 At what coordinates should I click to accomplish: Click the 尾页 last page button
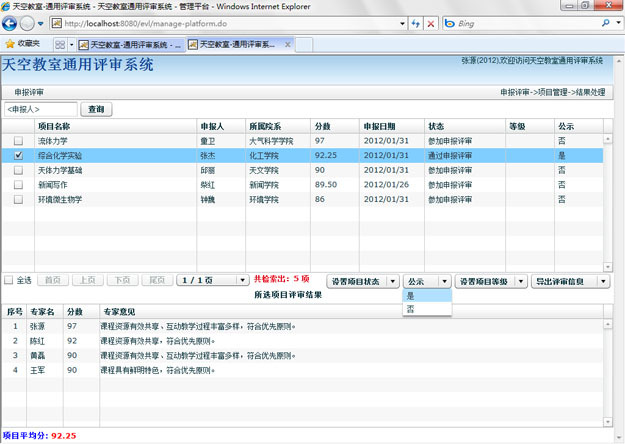(x=157, y=280)
